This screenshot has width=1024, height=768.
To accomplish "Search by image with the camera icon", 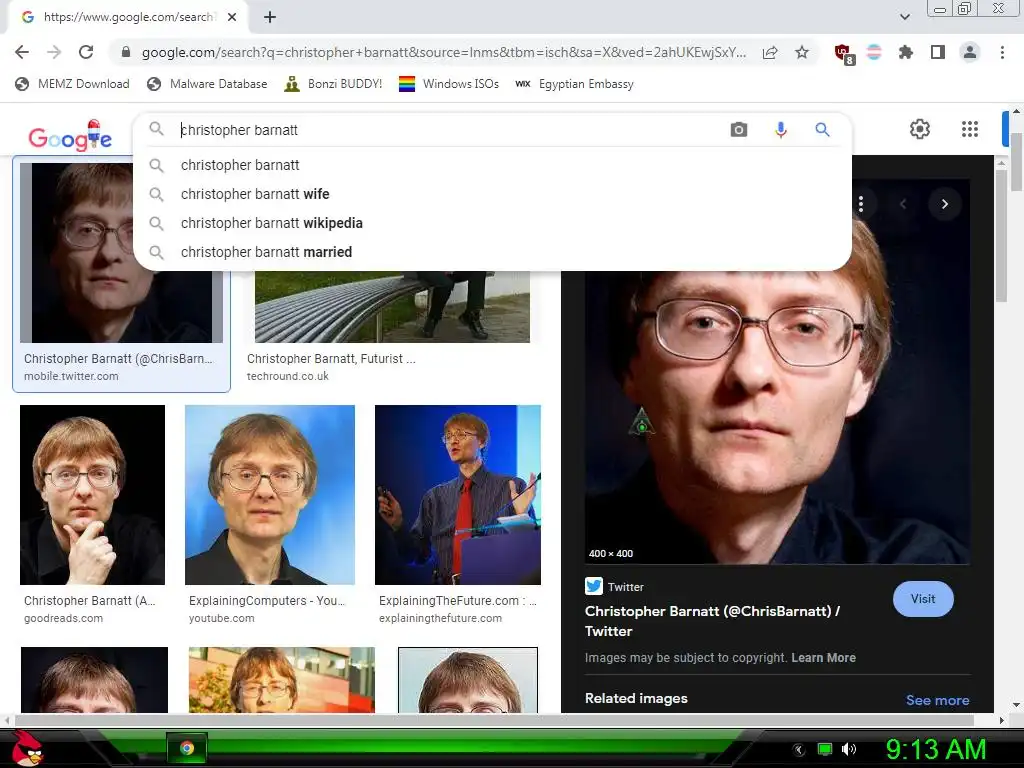I will tap(739, 129).
